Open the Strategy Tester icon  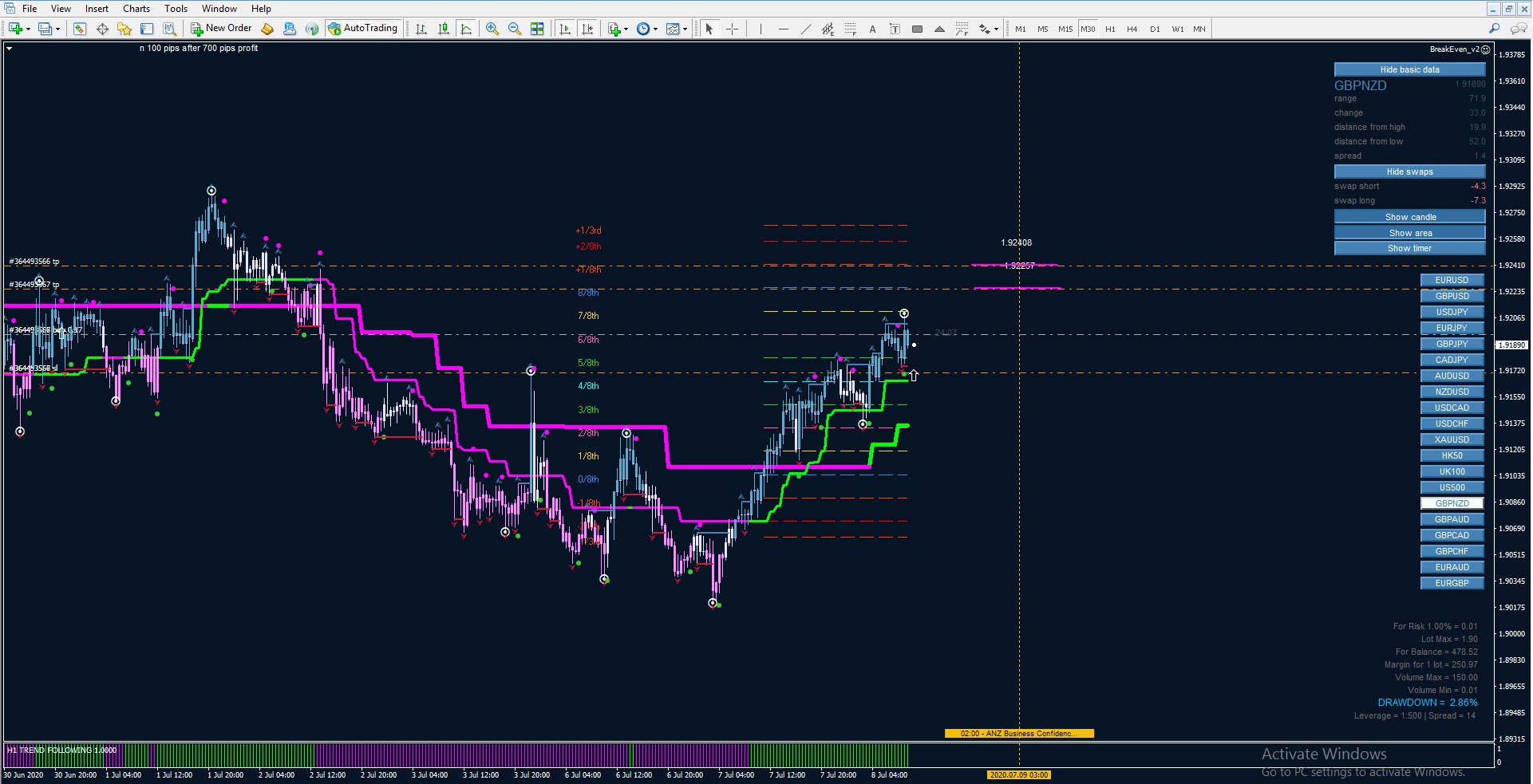(169, 29)
